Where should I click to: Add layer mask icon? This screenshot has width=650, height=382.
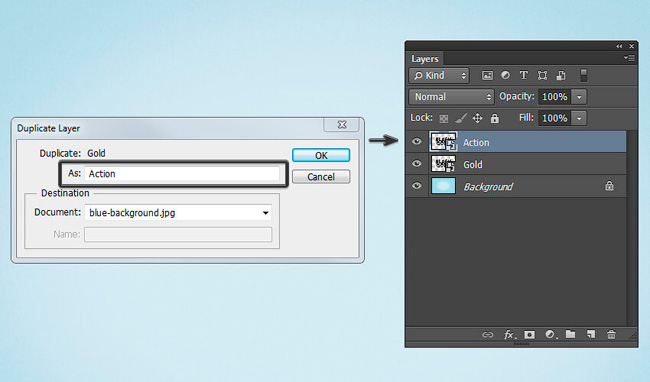tap(529, 334)
